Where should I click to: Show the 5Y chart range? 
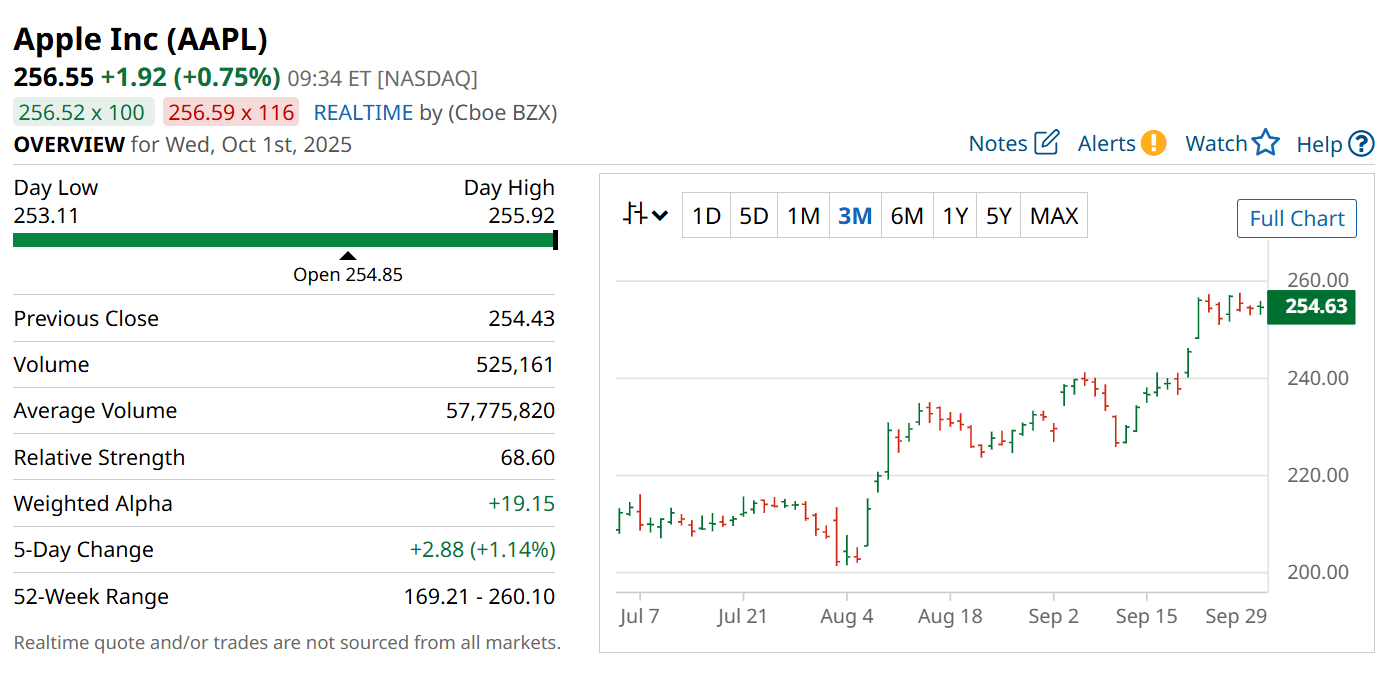tap(998, 216)
